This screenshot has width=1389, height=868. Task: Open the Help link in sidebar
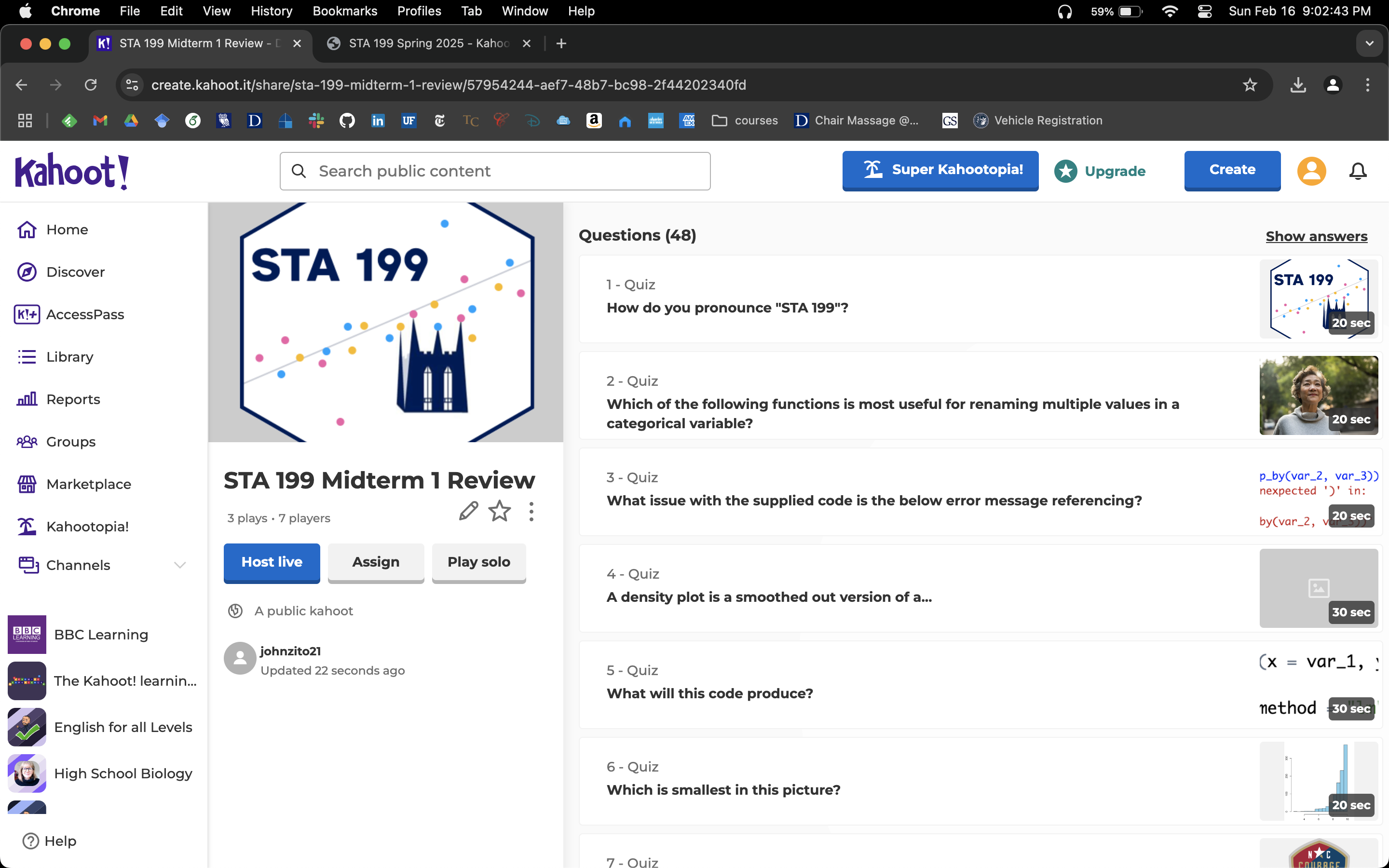49,841
